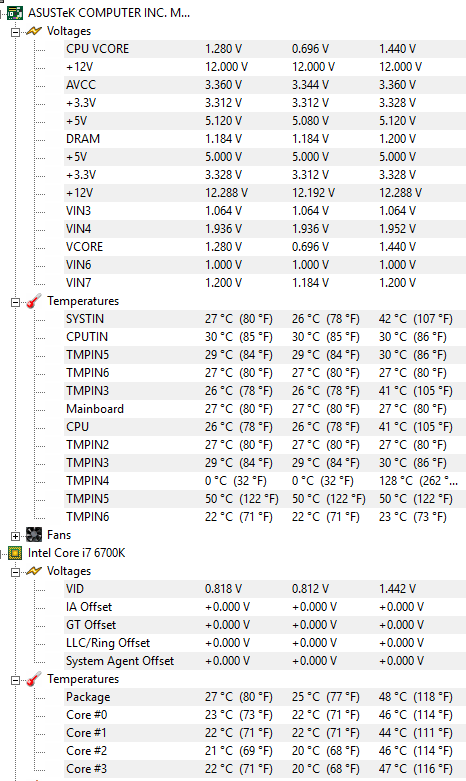This screenshot has width=466, height=781.
Task: Click the 0.812 V VID minimum value
Action: pos(310,589)
